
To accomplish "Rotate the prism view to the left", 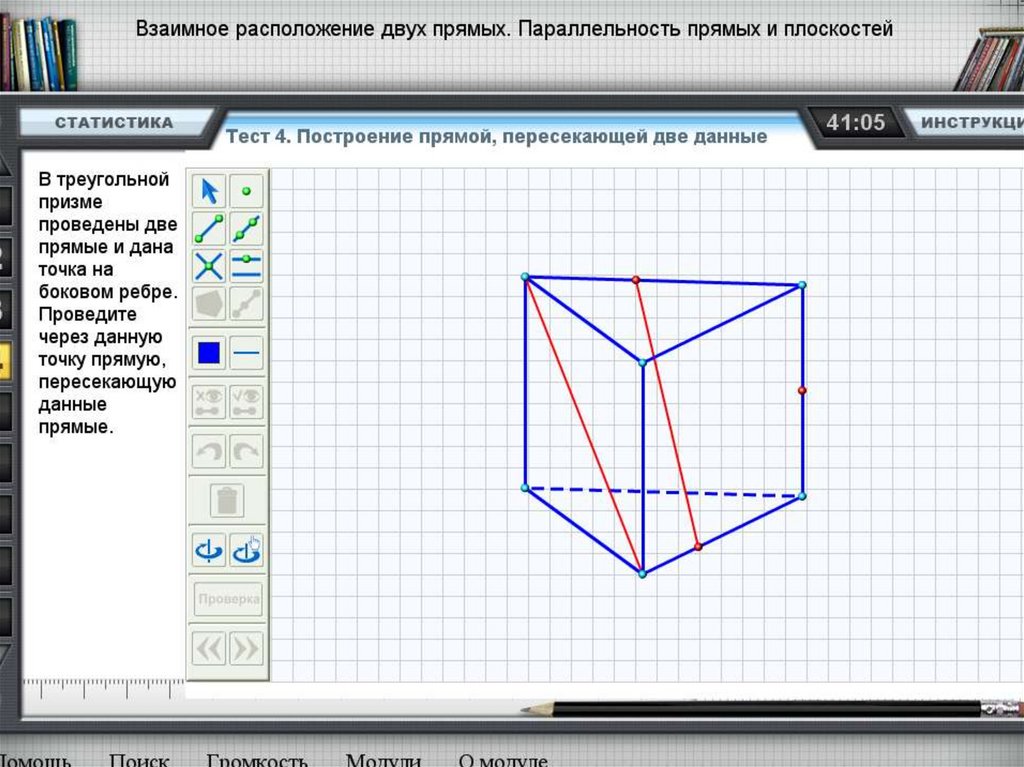I will 209,549.
